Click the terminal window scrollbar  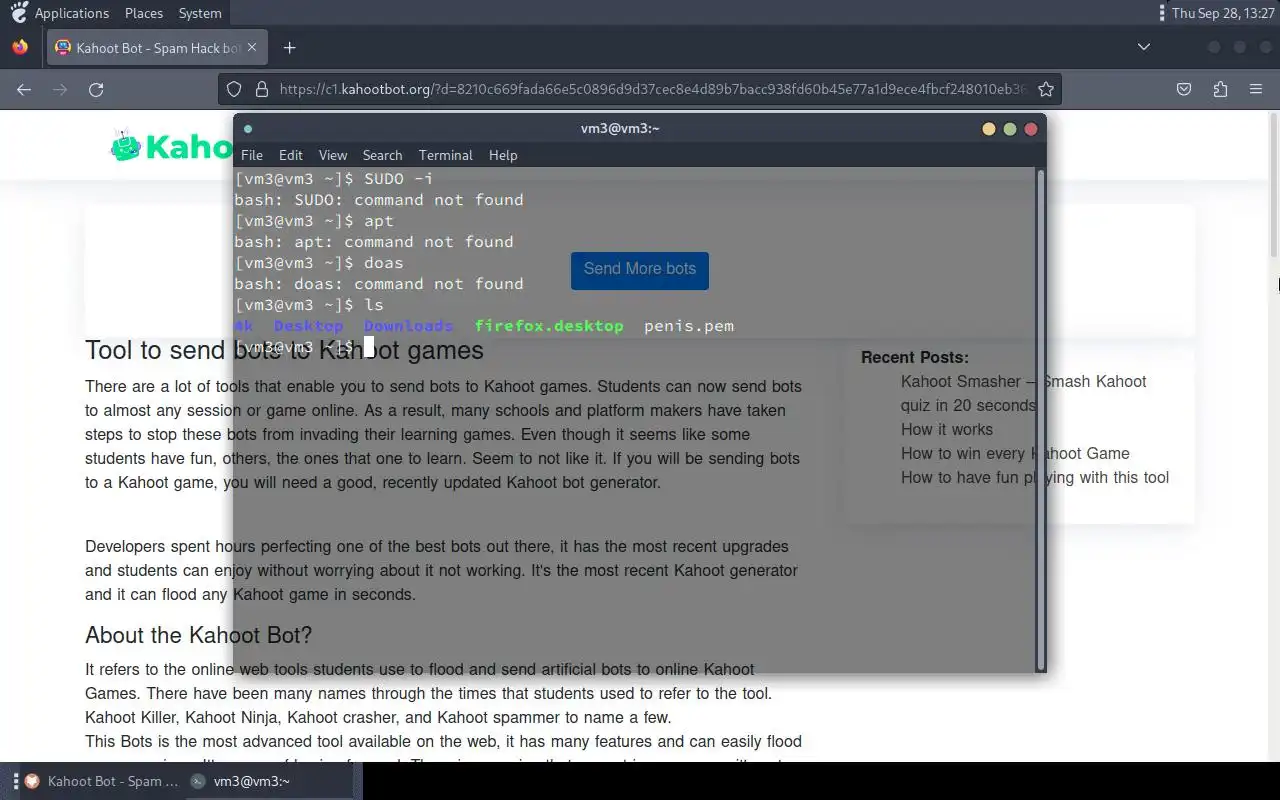coord(1040,419)
